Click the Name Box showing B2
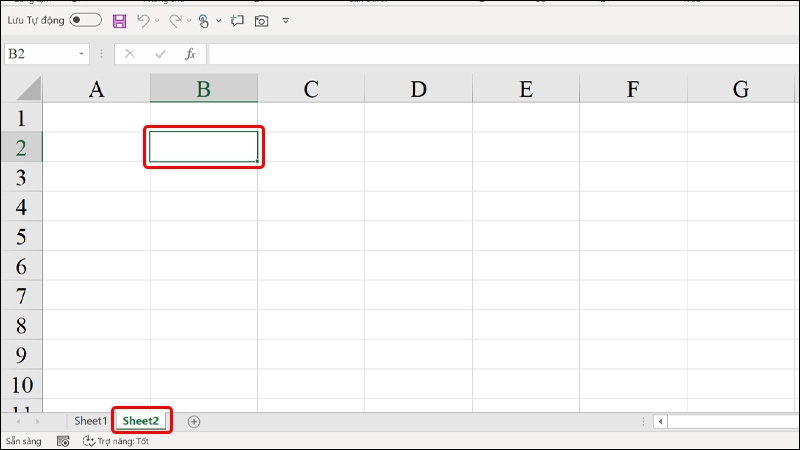This screenshot has width=800, height=450. point(41,54)
